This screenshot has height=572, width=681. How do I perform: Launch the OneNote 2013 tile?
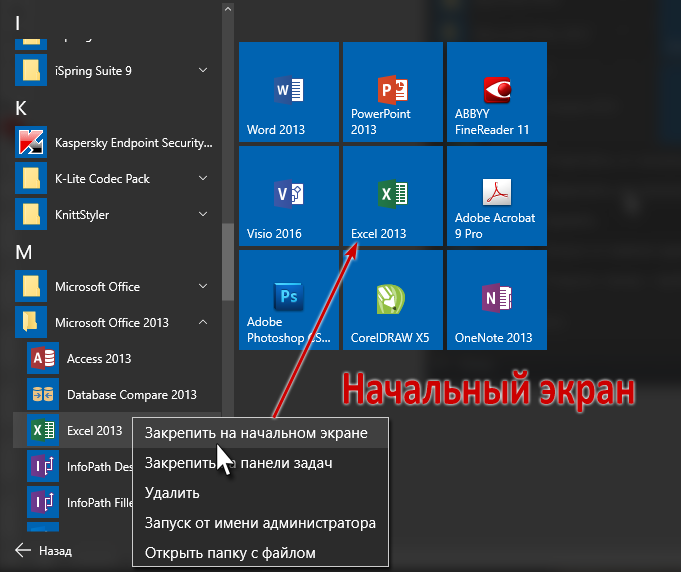tap(497, 300)
